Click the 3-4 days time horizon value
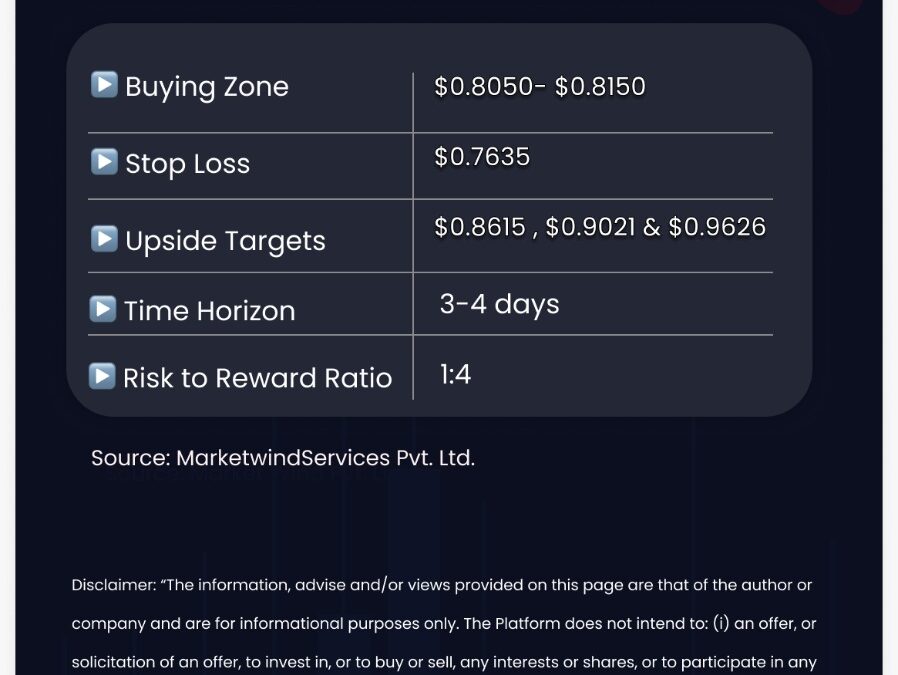The height and width of the screenshot is (675, 898). click(x=499, y=304)
